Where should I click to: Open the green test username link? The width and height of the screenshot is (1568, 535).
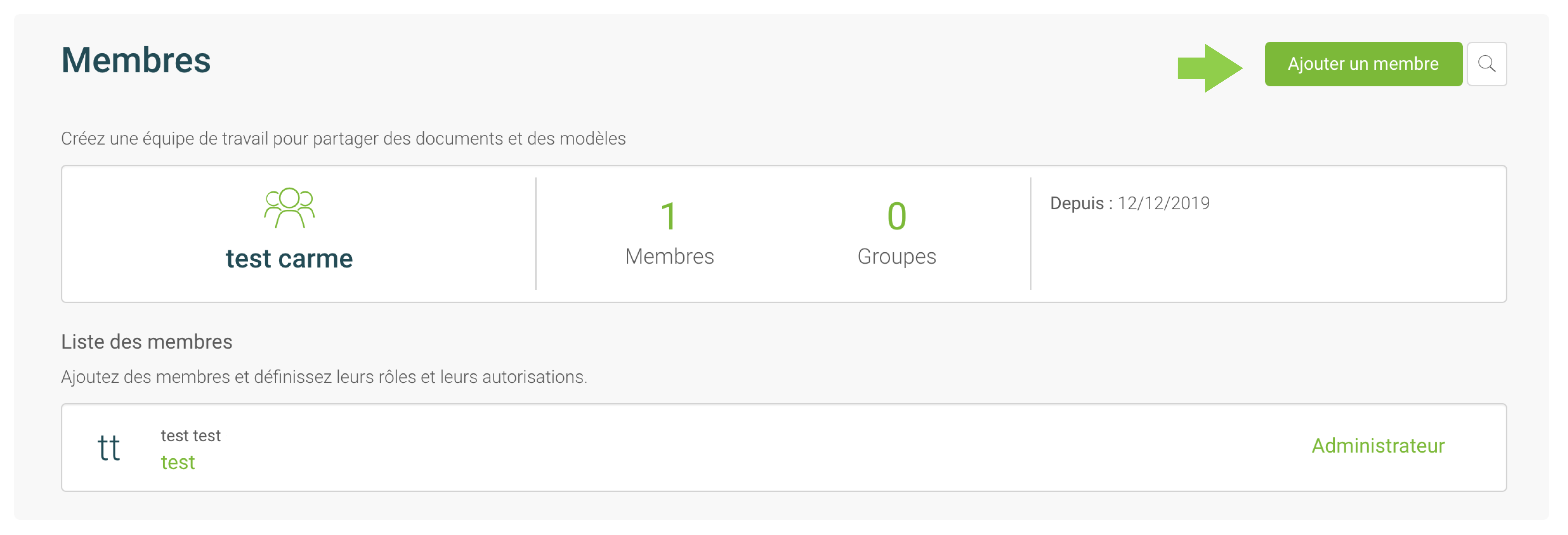pyautogui.click(x=178, y=463)
